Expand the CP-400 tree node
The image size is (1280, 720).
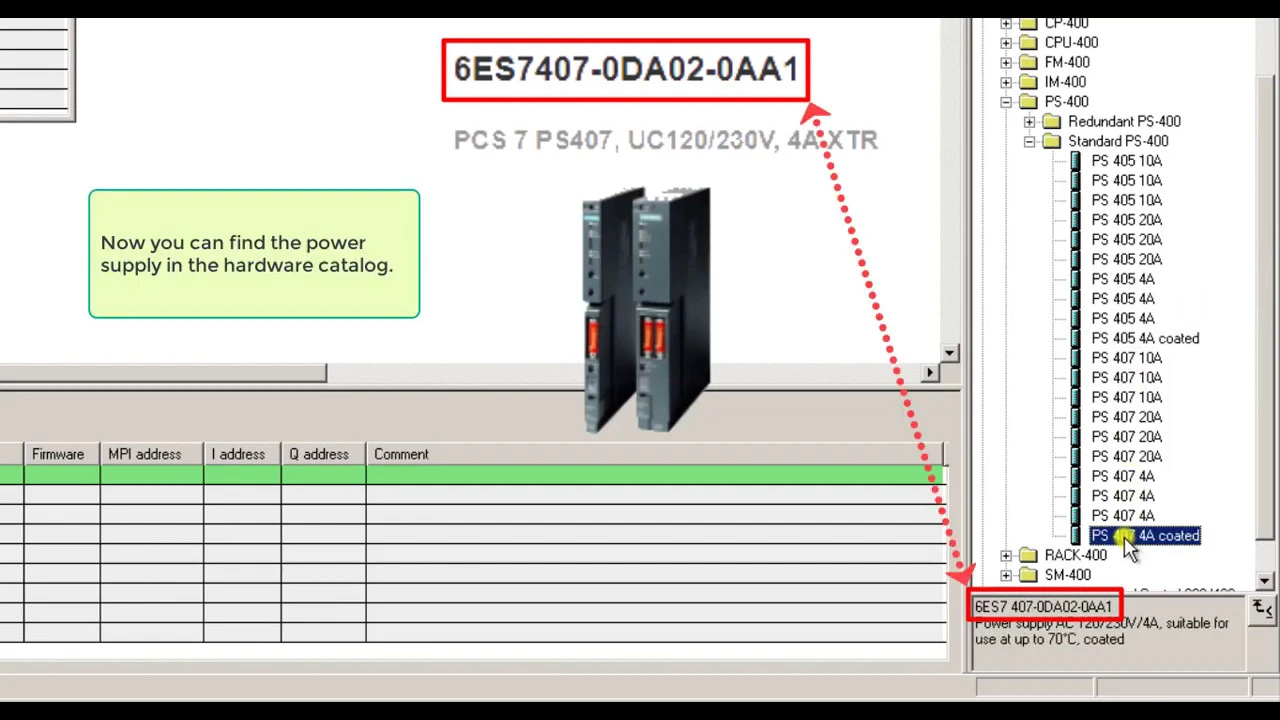point(1006,23)
